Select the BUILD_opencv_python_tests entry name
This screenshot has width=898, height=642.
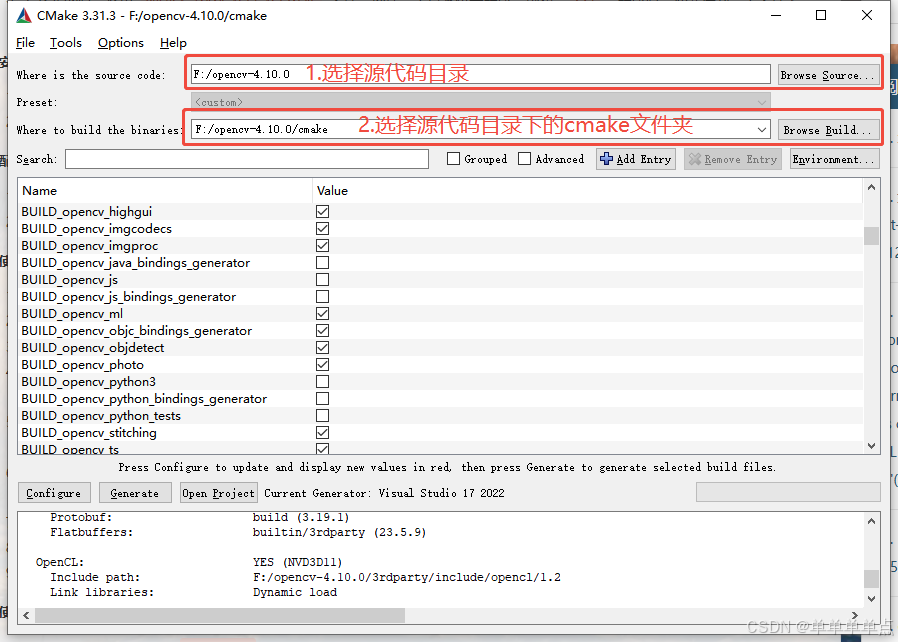101,416
